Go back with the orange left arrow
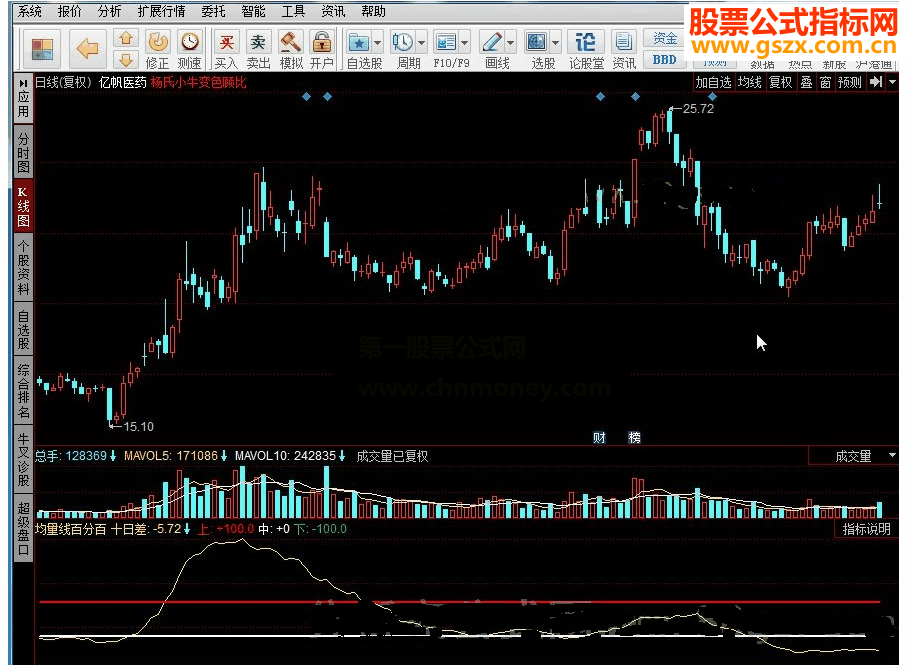 (x=87, y=49)
